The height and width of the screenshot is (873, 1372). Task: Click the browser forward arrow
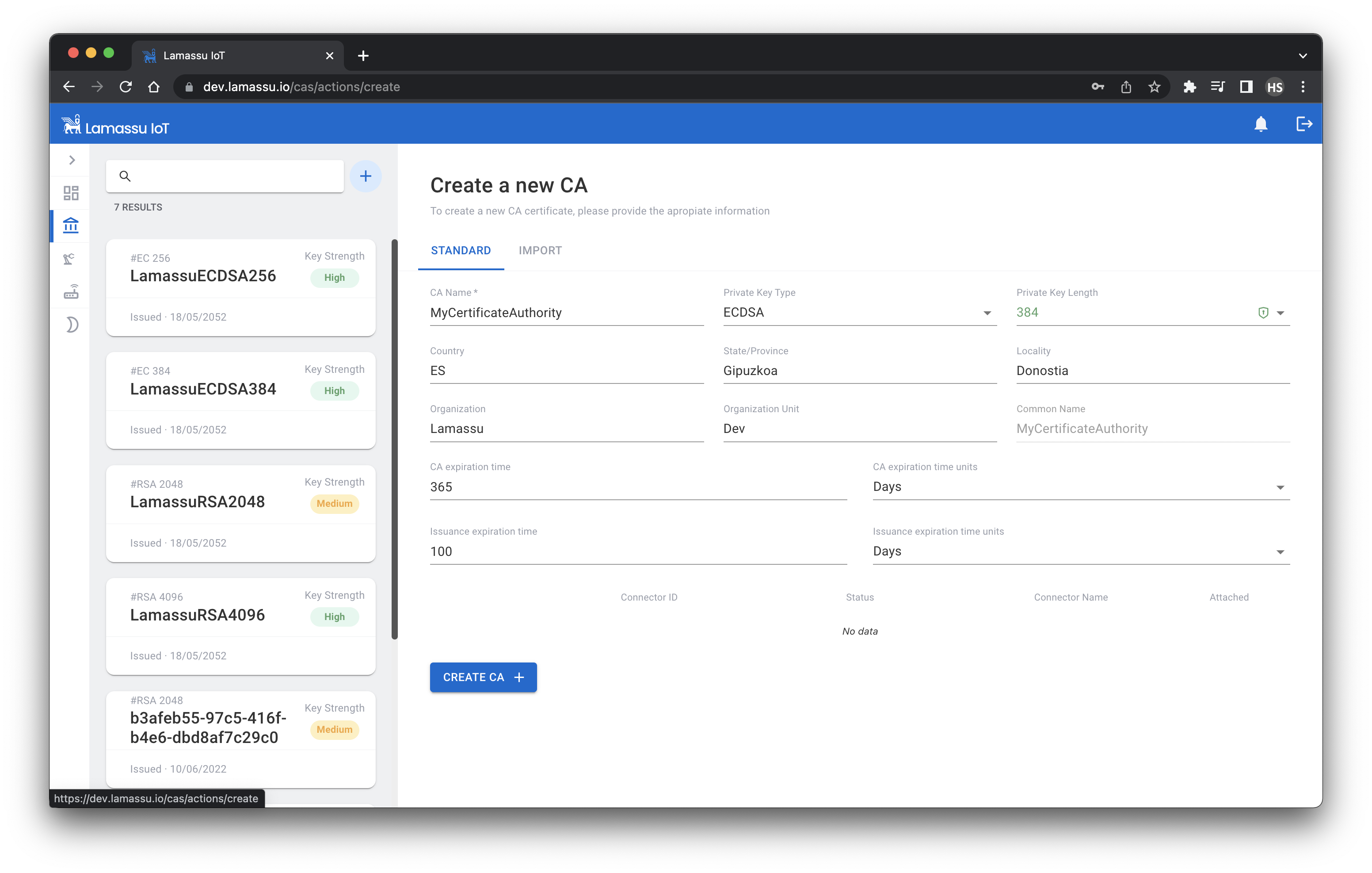(x=97, y=87)
